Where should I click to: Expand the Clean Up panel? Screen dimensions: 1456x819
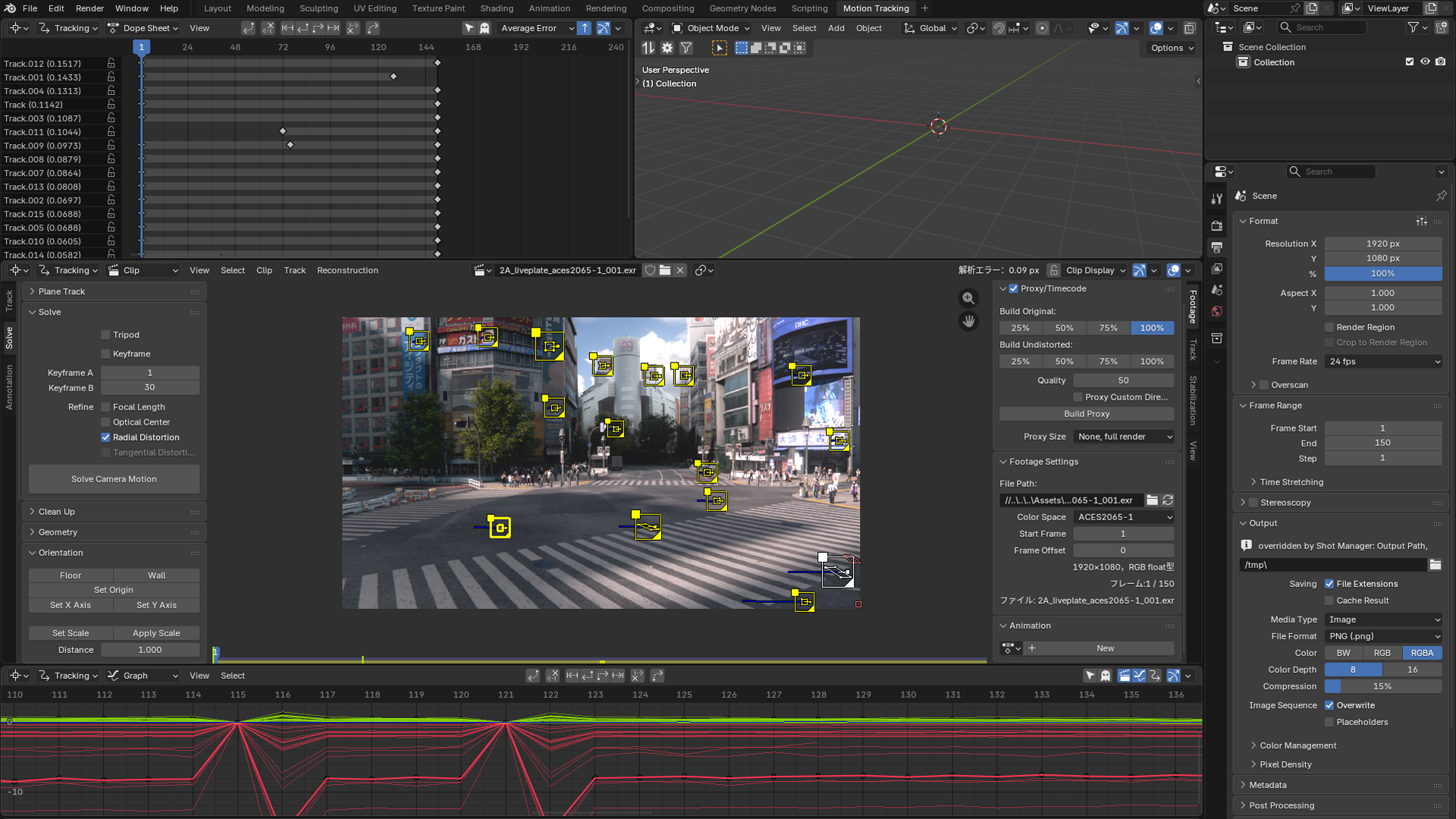(57, 512)
